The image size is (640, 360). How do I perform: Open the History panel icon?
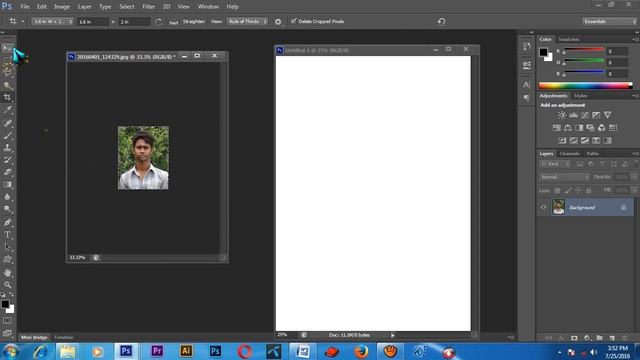point(527,46)
